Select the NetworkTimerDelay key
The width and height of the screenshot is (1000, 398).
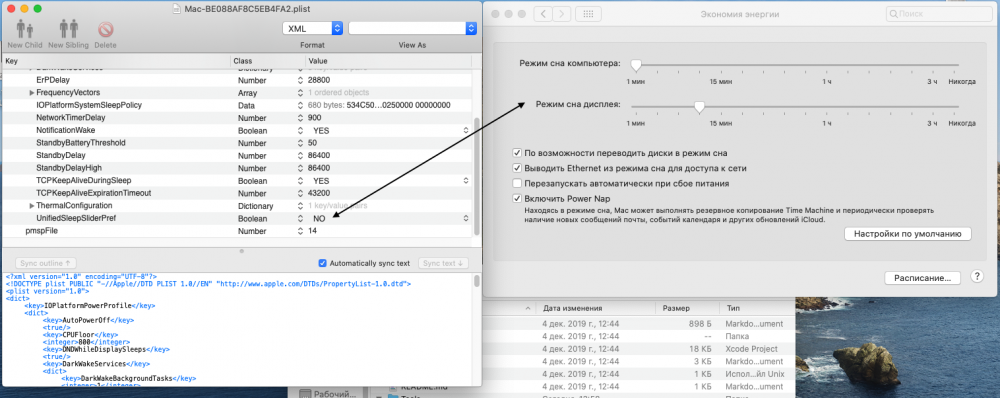click(71, 118)
